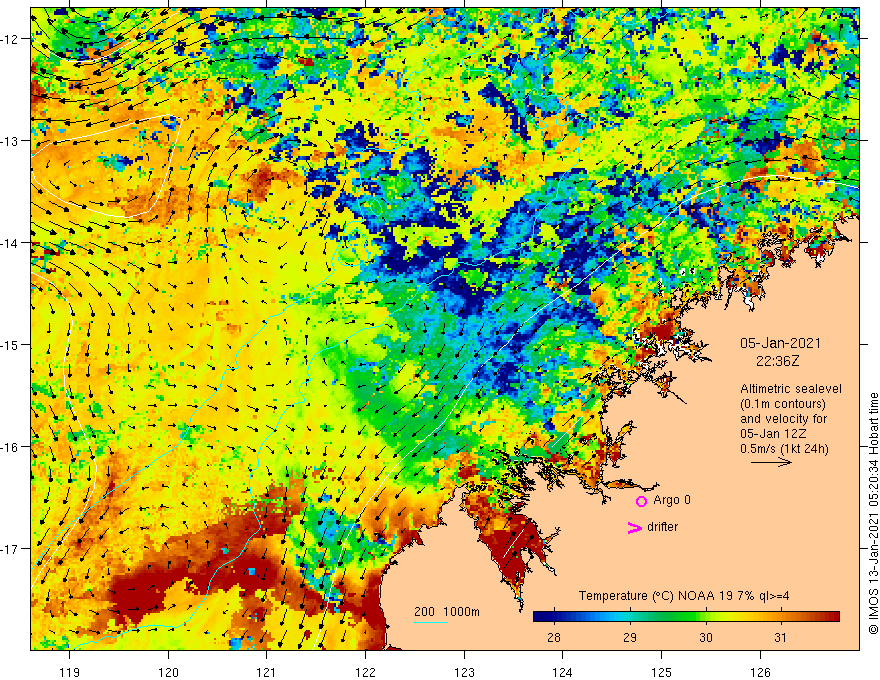Click the time label 22:36Z
Image resolution: width=880 pixels, height=680 pixels.
777,361
